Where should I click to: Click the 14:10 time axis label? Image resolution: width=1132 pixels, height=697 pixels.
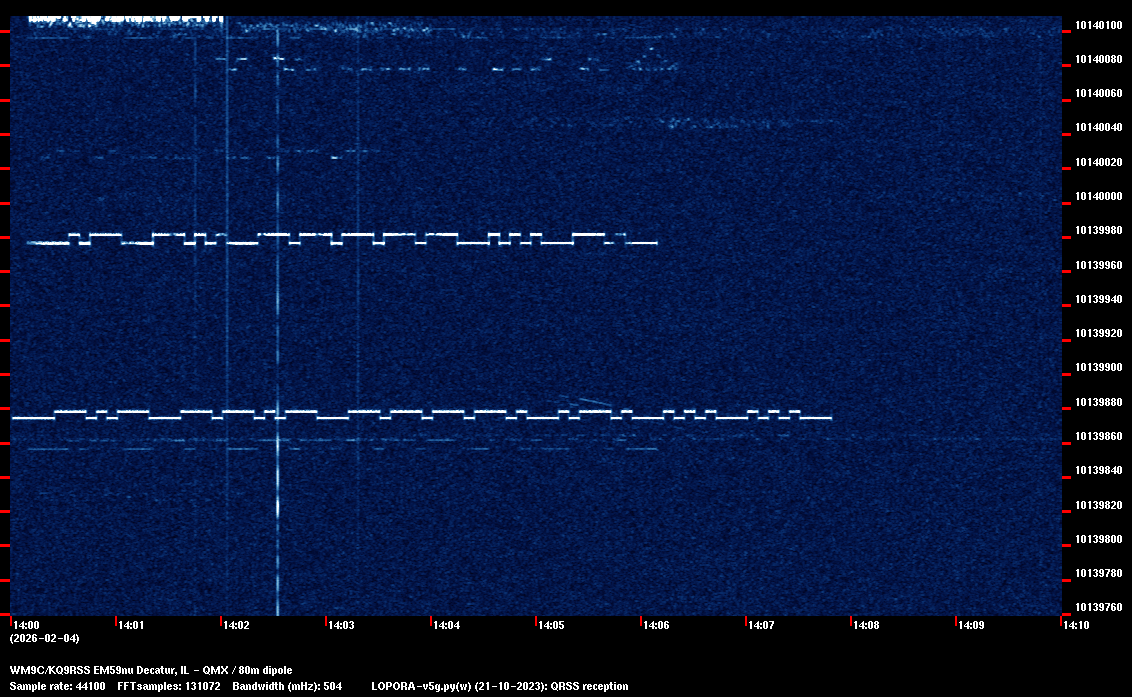[1076, 625]
